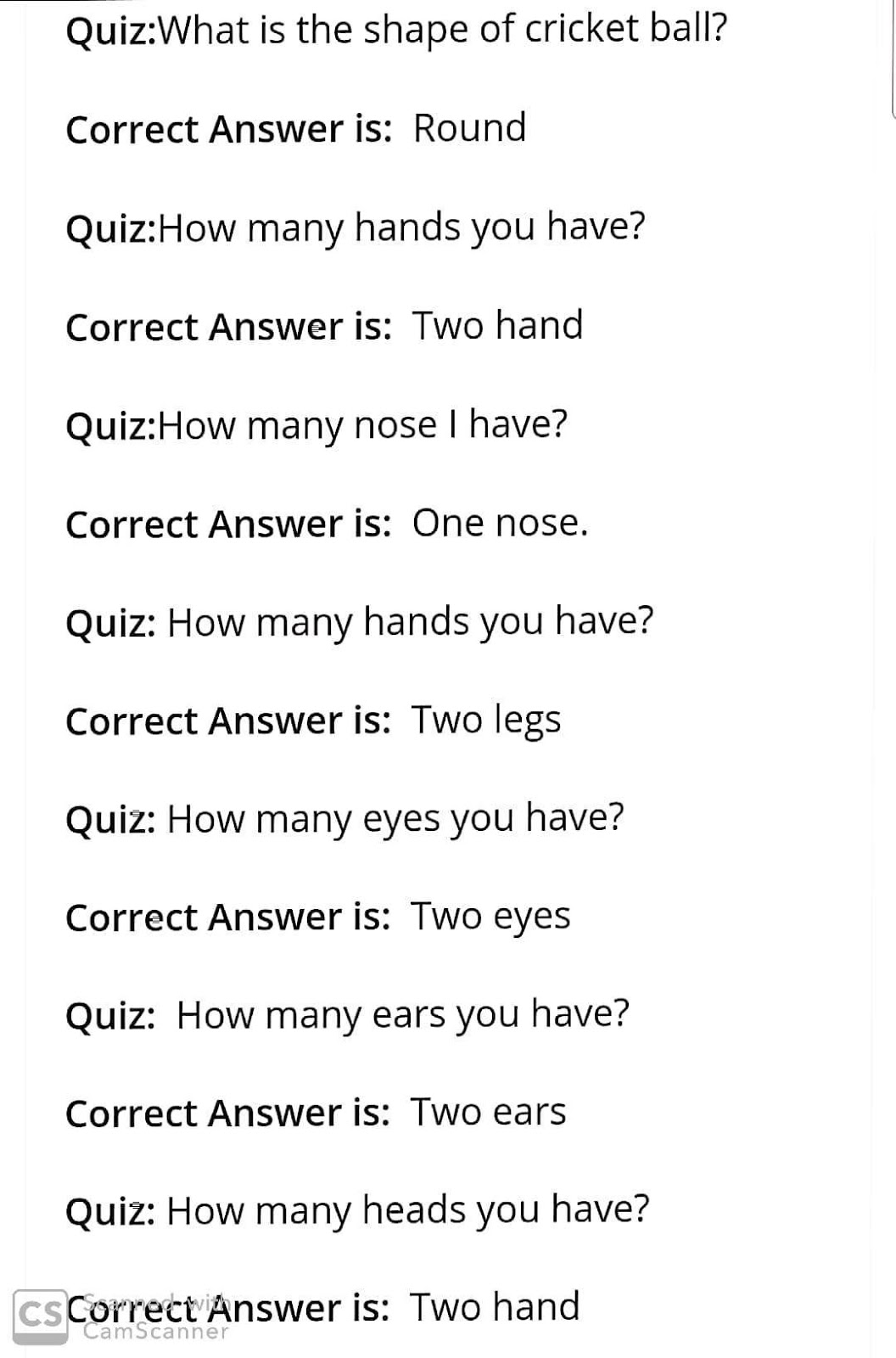Click Correct Answer is label beside Round
The width and height of the screenshot is (896, 1358).
(228, 130)
